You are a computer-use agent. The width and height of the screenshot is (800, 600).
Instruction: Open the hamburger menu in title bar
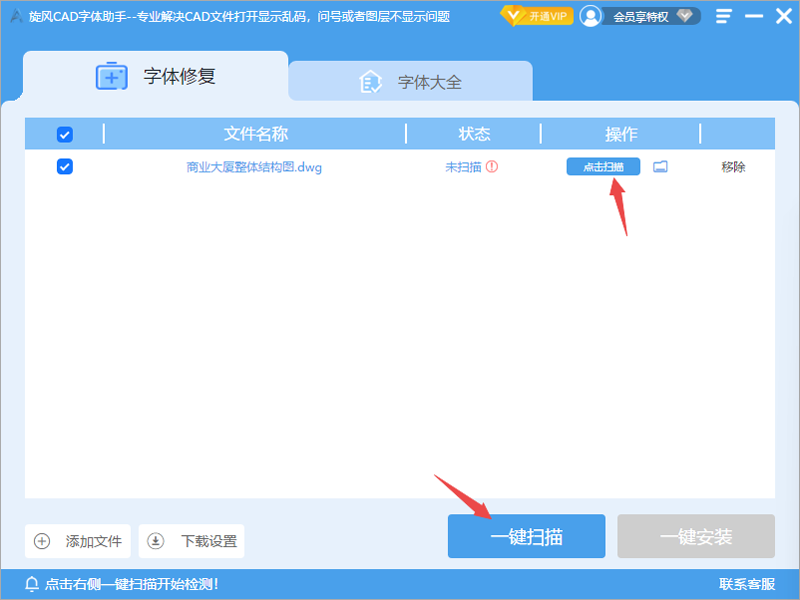722,15
